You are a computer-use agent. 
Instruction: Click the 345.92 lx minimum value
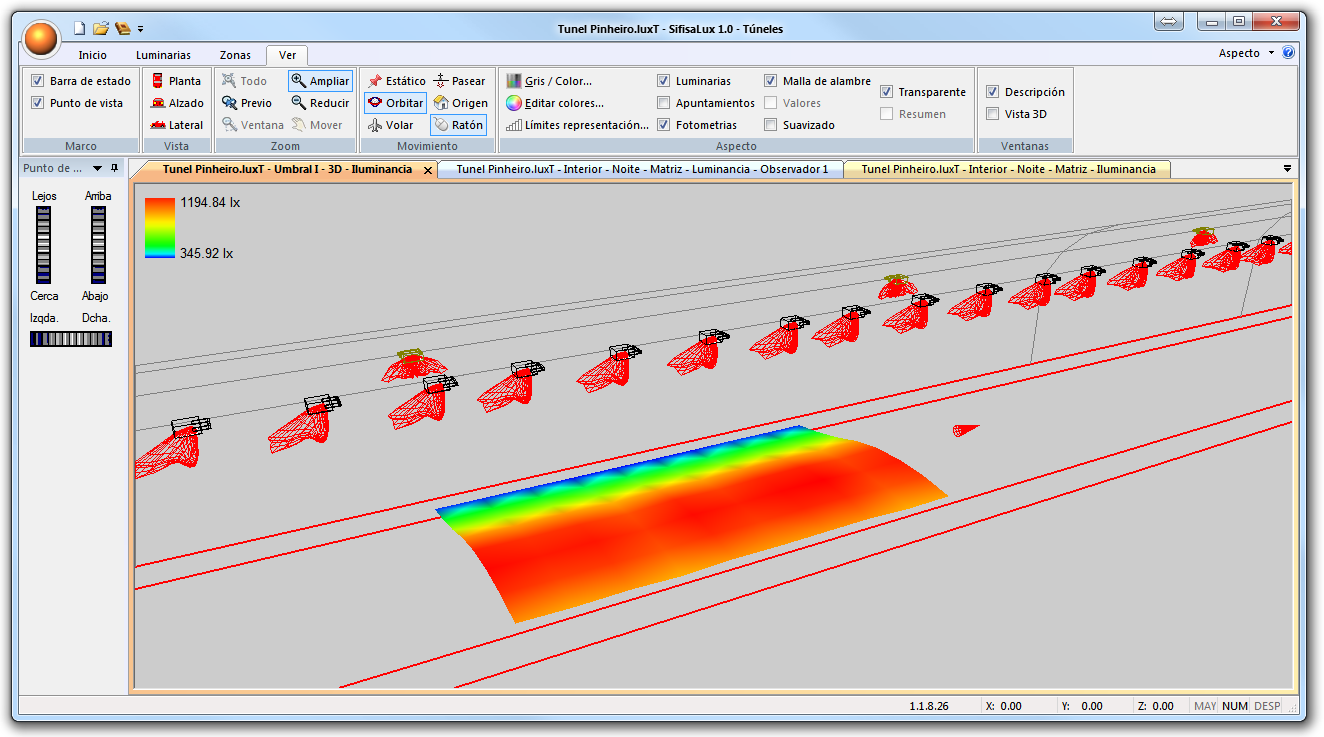pyautogui.click(x=207, y=254)
